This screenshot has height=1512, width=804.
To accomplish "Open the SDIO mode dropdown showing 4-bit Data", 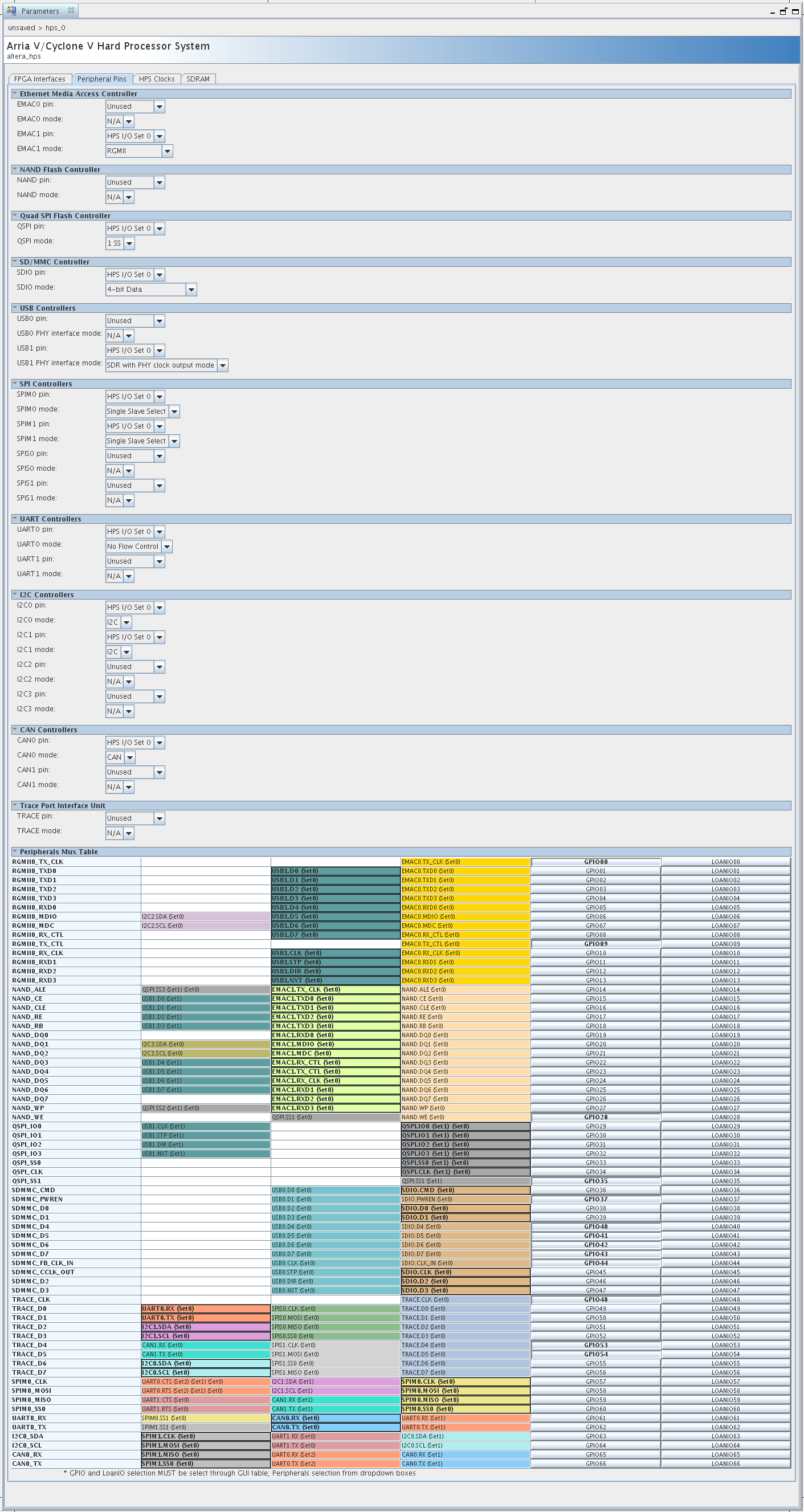I will (151, 290).
